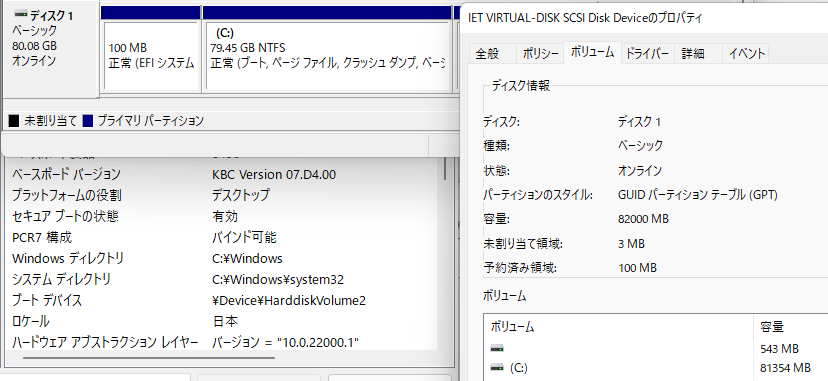The width and height of the screenshot is (828, 381).
Task: Click the KBC Version 07.D4.00 value
Action: tap(274, 175)
